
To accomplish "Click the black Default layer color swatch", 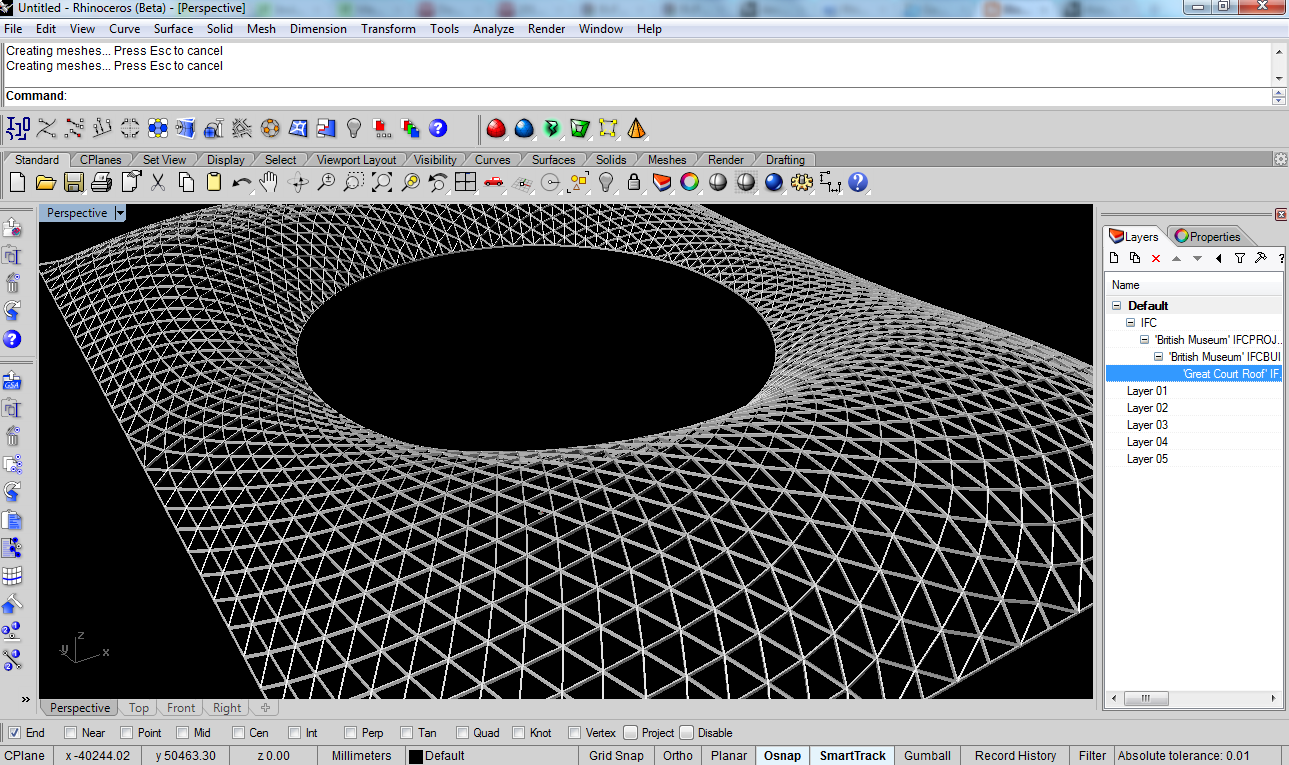I will pos(415,756).
